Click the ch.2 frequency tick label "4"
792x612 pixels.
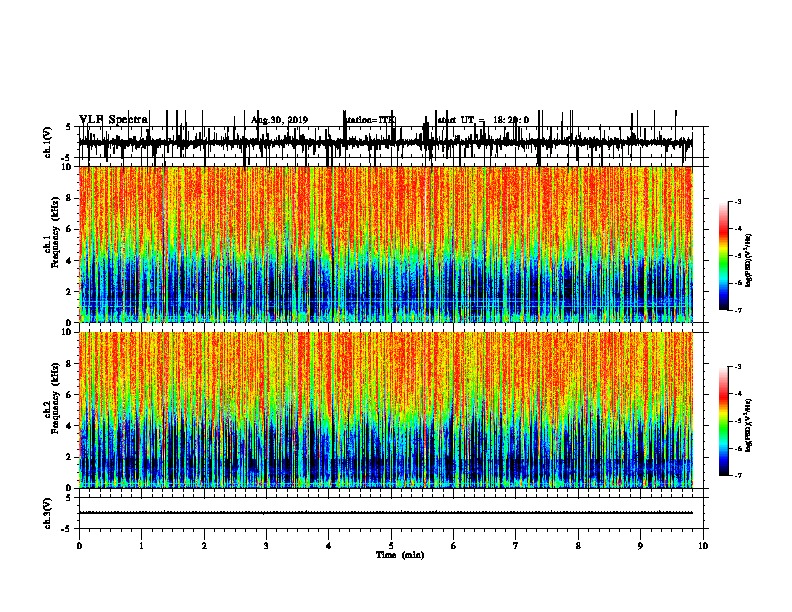pos(70,426)
